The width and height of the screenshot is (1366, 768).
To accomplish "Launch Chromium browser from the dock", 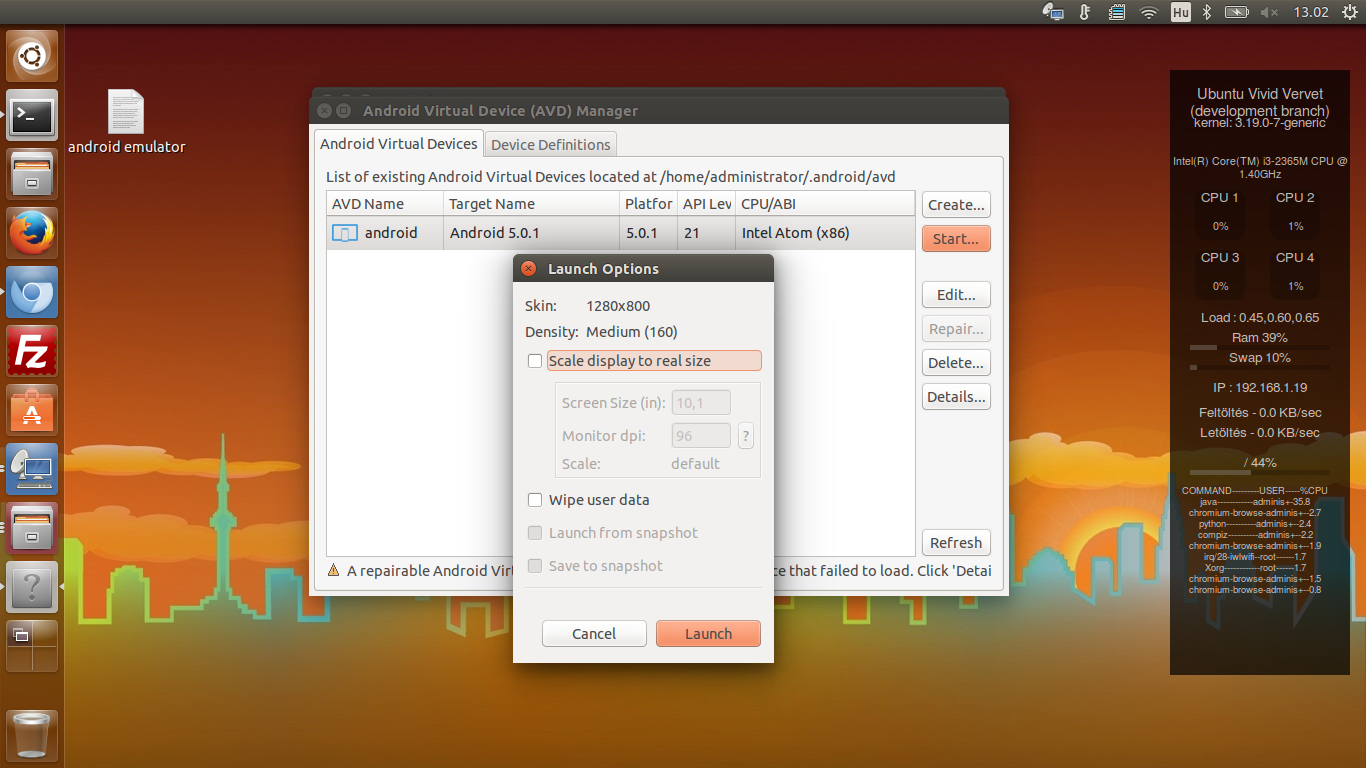I will click(32, 292).
